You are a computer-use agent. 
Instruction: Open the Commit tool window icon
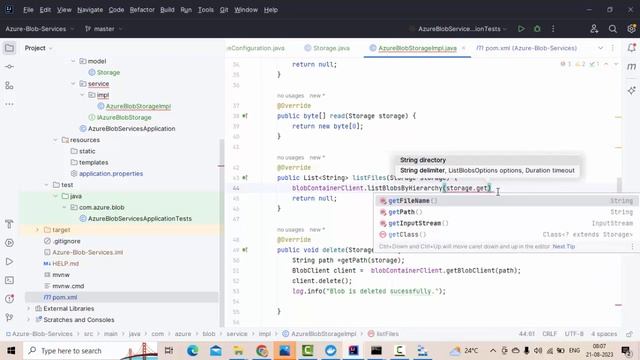click(9, 67)
